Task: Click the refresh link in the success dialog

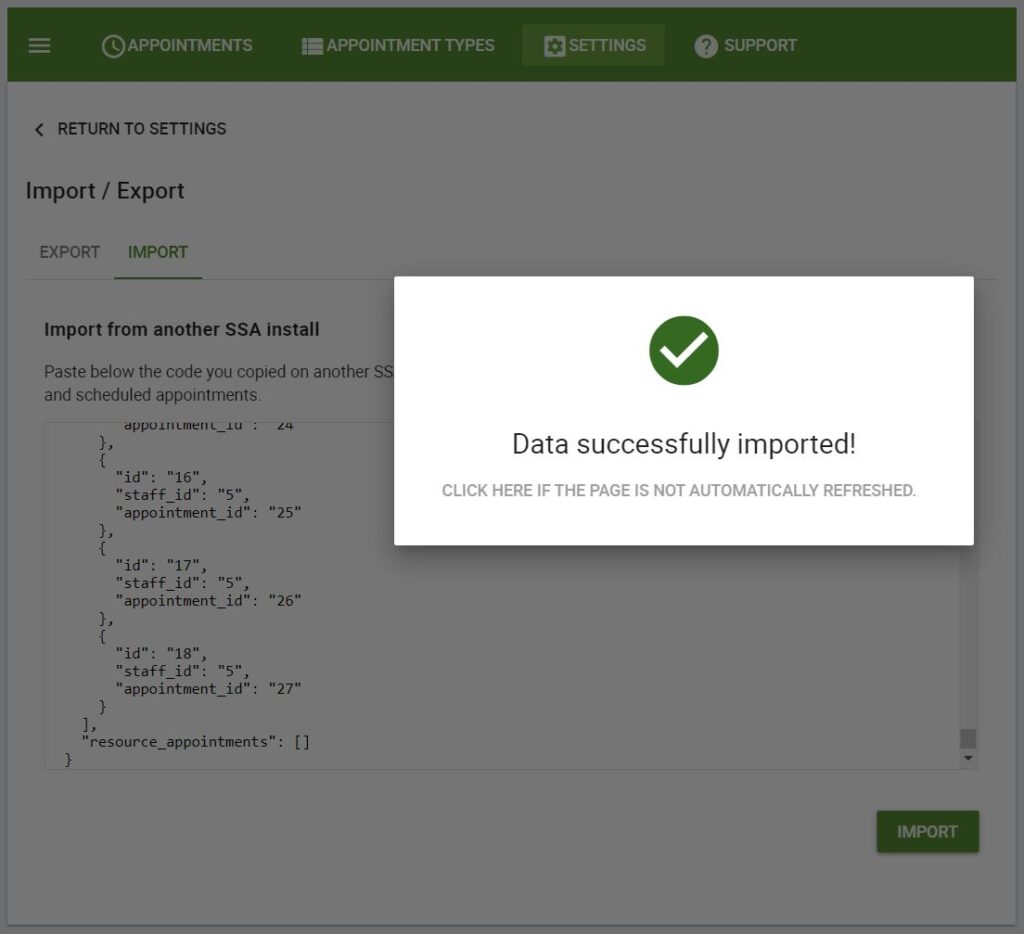Action: pyautogui.click(x=679, y=491)
